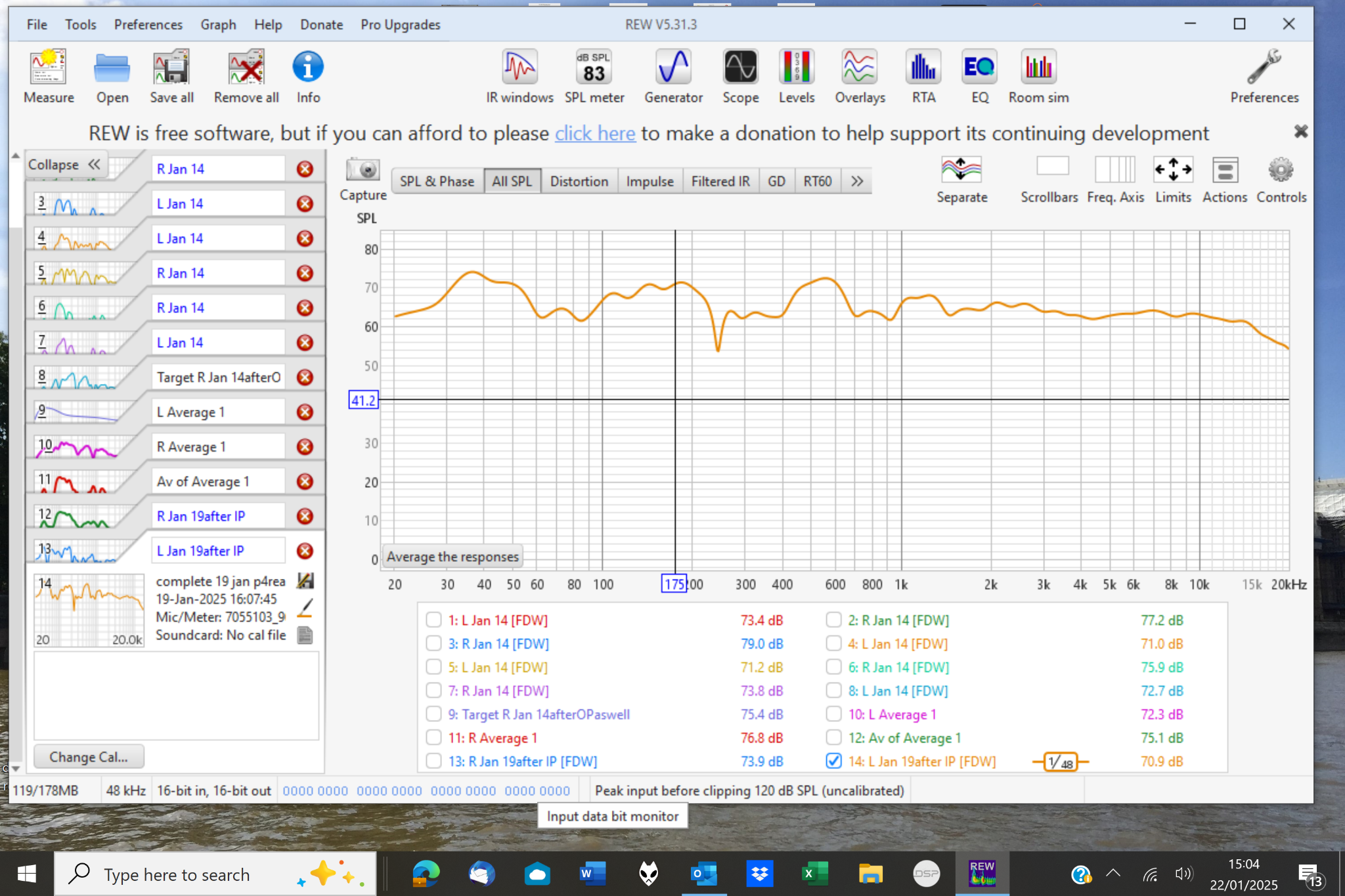Open the Donate menu

tap(321, 25)
